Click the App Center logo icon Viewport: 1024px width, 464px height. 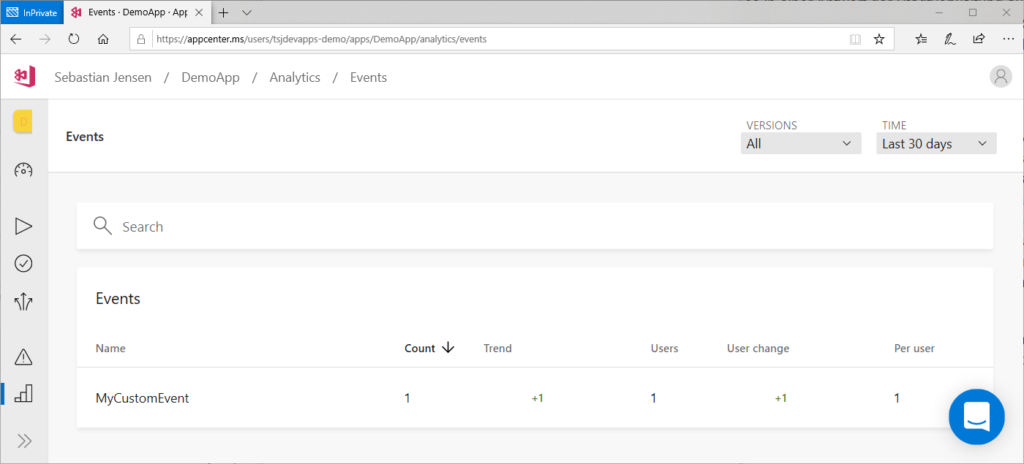click(x=24, y=77)
